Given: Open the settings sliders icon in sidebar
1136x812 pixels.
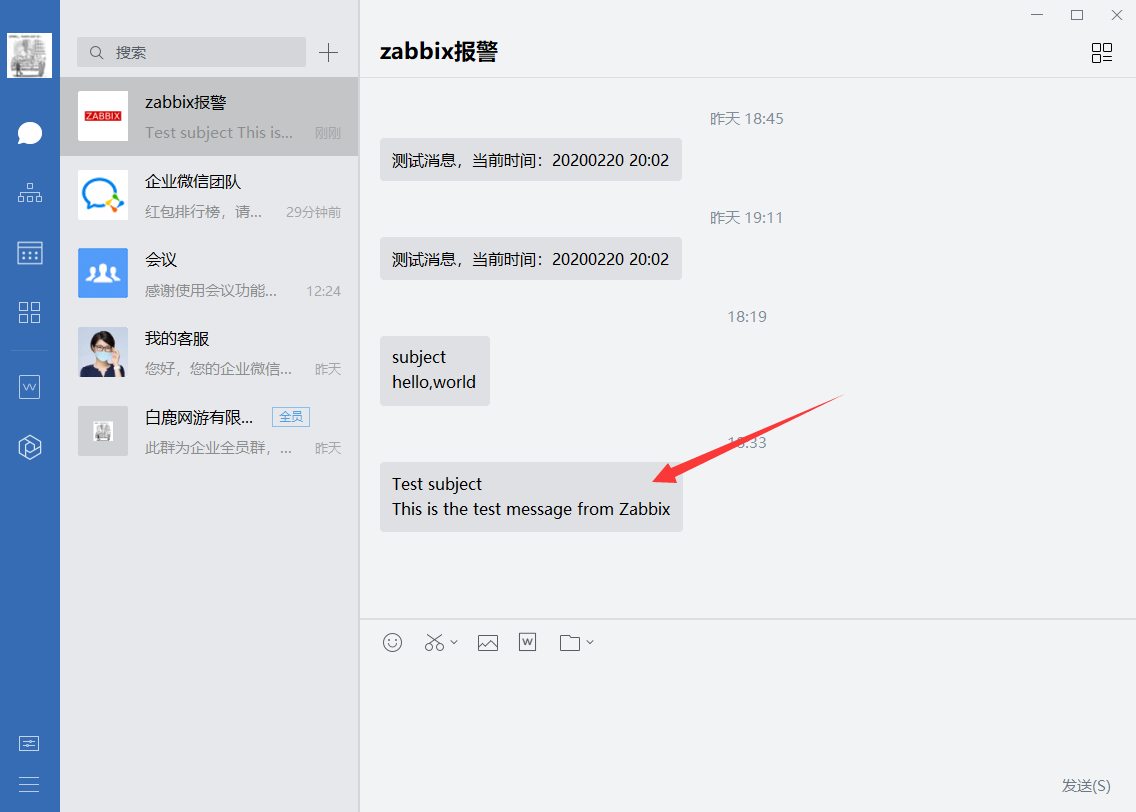Looking at the screenshot, I should 29,744.
